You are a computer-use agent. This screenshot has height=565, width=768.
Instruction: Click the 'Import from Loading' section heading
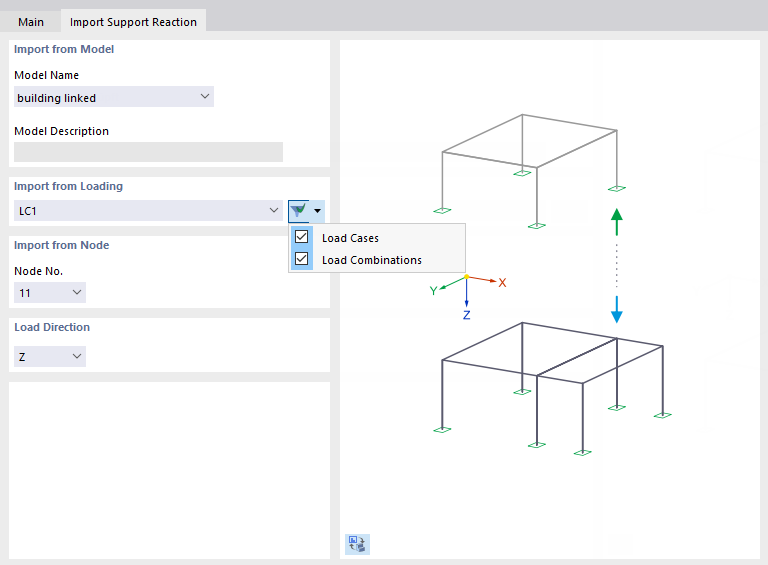pos(68,186)
